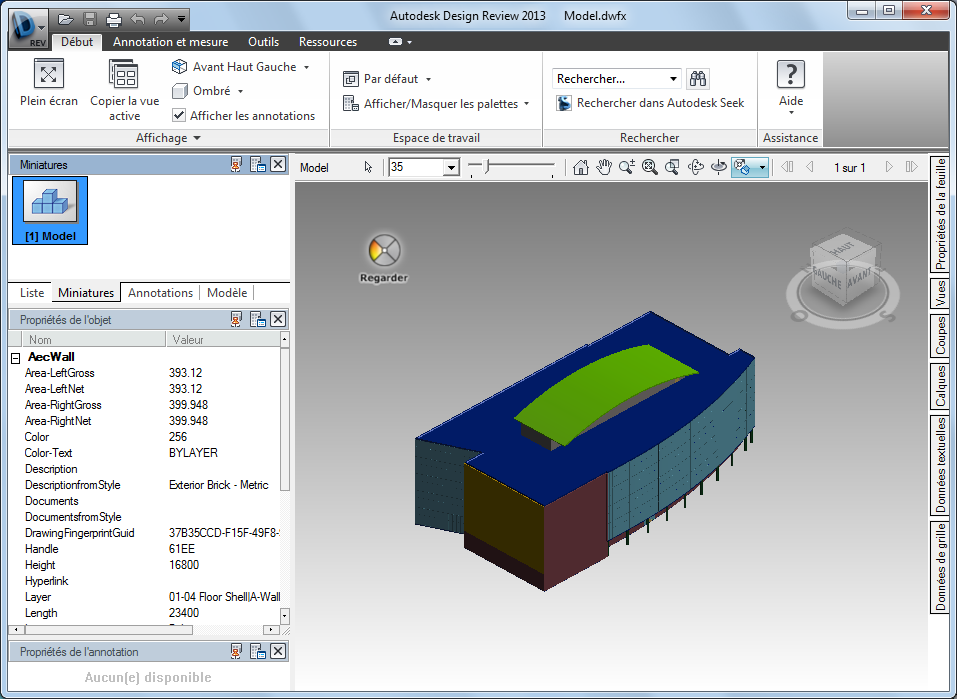957x699 pixels.
Task: Close the Propriétés de l'objet palette
Action: click(278, 319)
